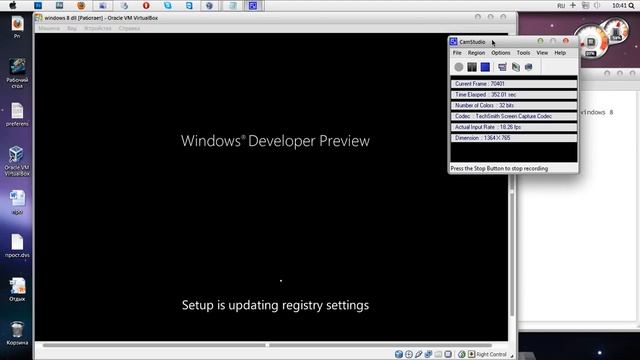
Task: Close CamStudio with red title button
Action: click(x=566, y=41)
